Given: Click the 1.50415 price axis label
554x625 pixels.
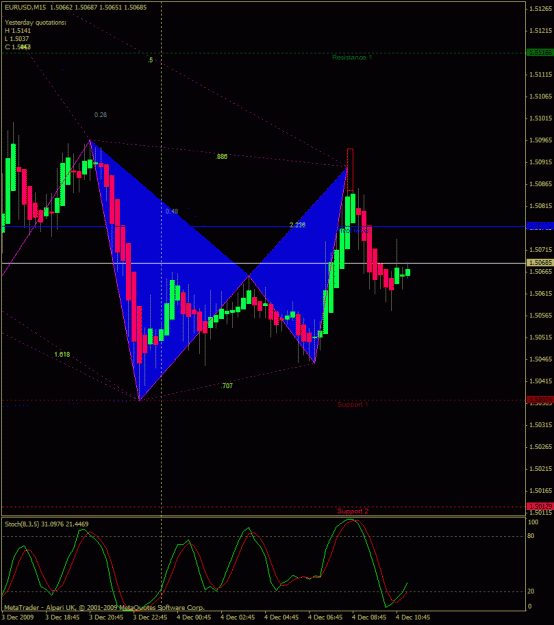Looking at the screenshot, I should click(541, 381).
